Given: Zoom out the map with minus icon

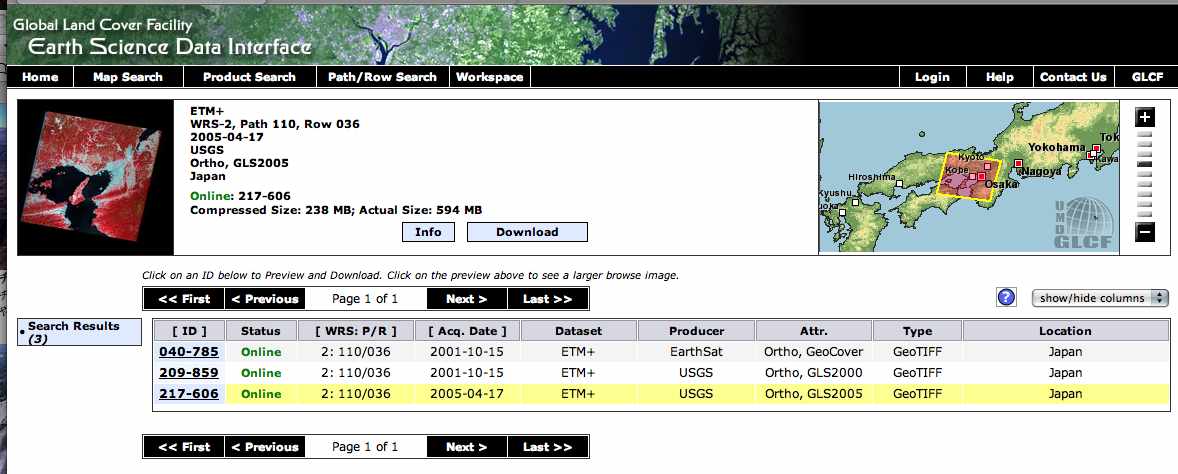Looking at the screenshot, I should pyautogui.click(x=1144, y=232).
